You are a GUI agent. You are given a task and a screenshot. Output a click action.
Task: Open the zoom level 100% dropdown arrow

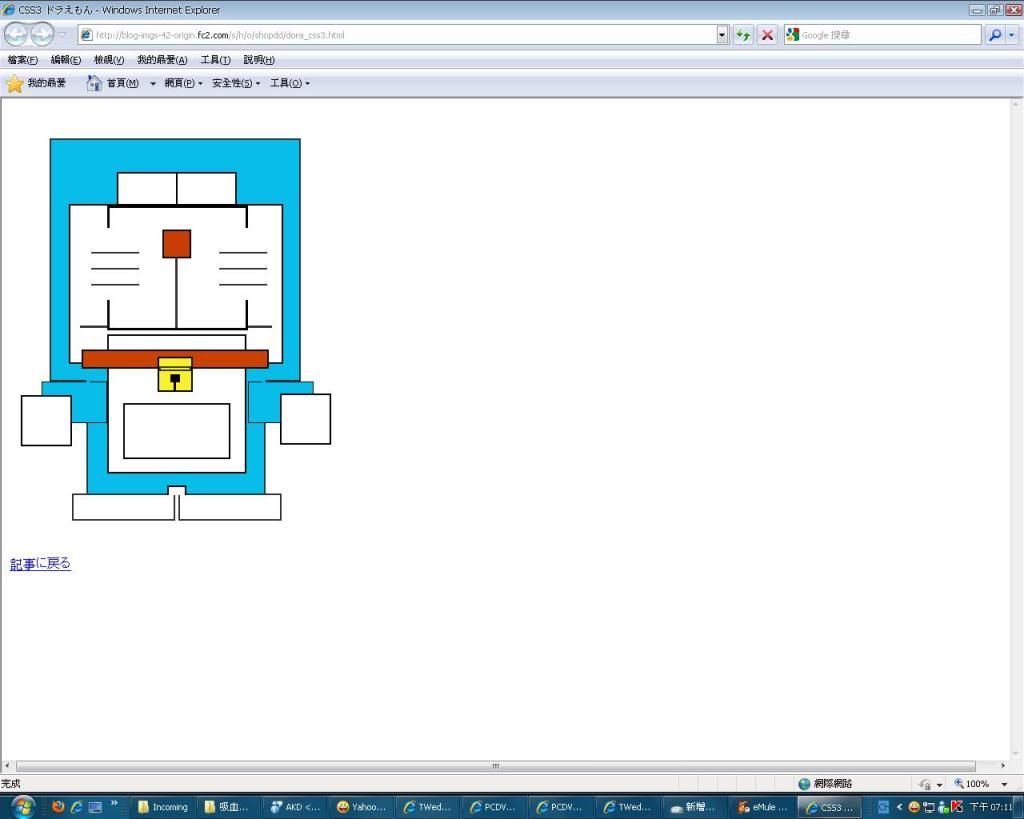tap(1004, 784)
